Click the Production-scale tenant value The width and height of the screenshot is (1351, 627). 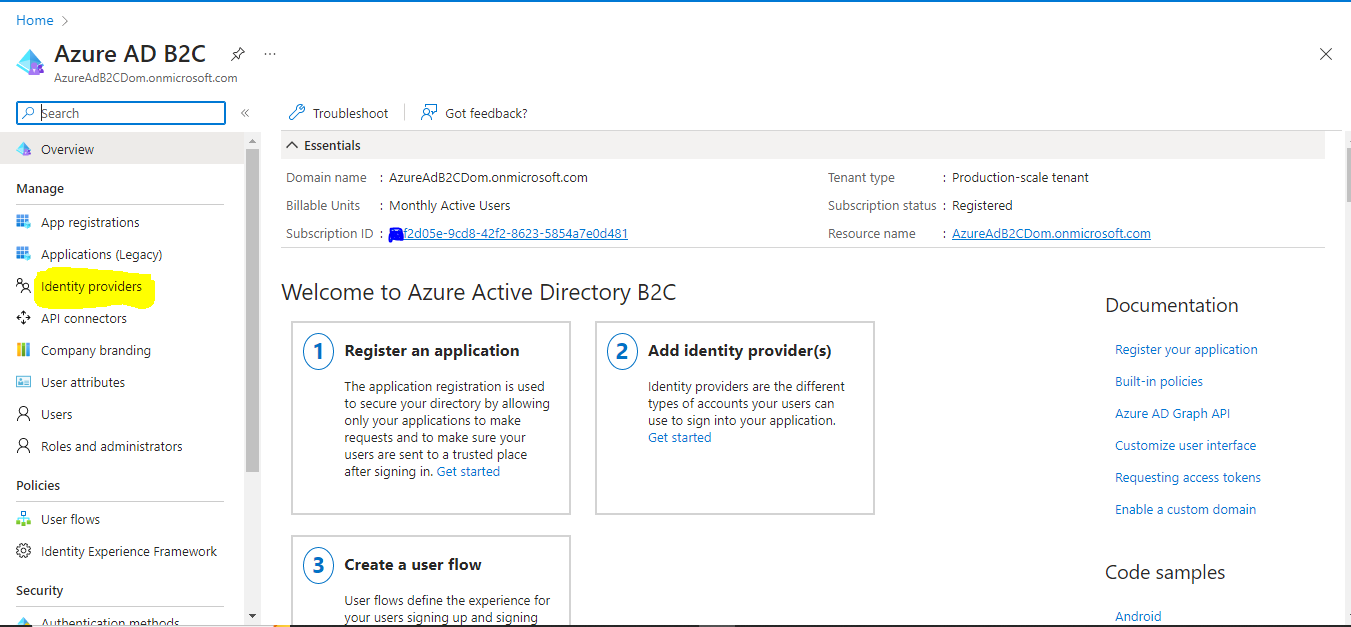(1020, 177)
